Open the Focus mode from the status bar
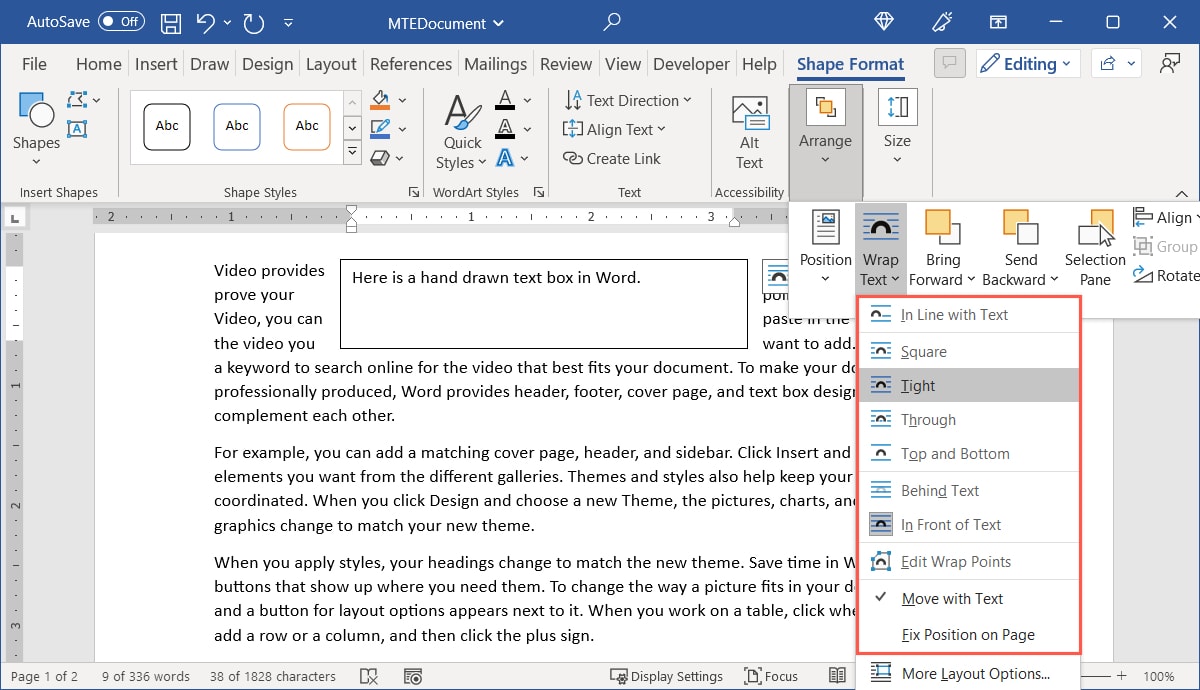The height and width of the screenshot is (690, 1200). (x=771, y=676)
